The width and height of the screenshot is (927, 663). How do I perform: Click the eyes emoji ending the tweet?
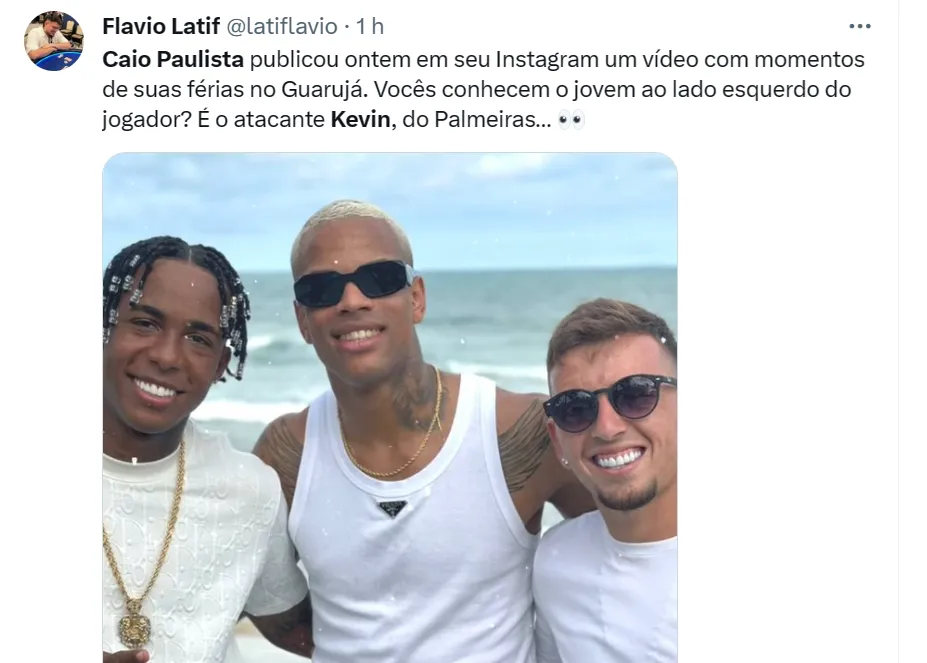click(571, 120)
